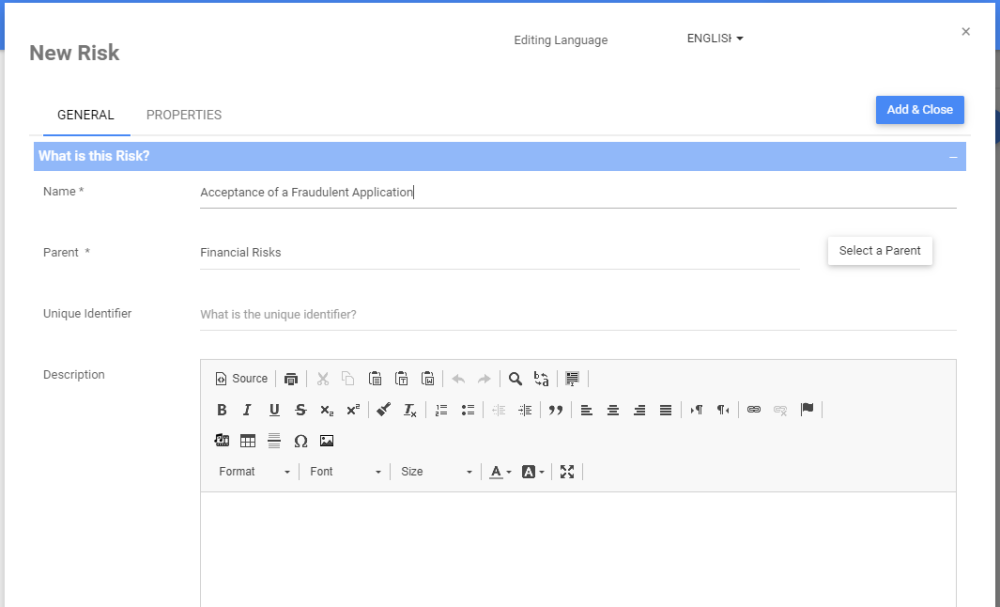The height and width of the screenshot is (607, 1000).
Task: Click the Copy icon in the editor toolbar
Action: [x=348, y=379]
